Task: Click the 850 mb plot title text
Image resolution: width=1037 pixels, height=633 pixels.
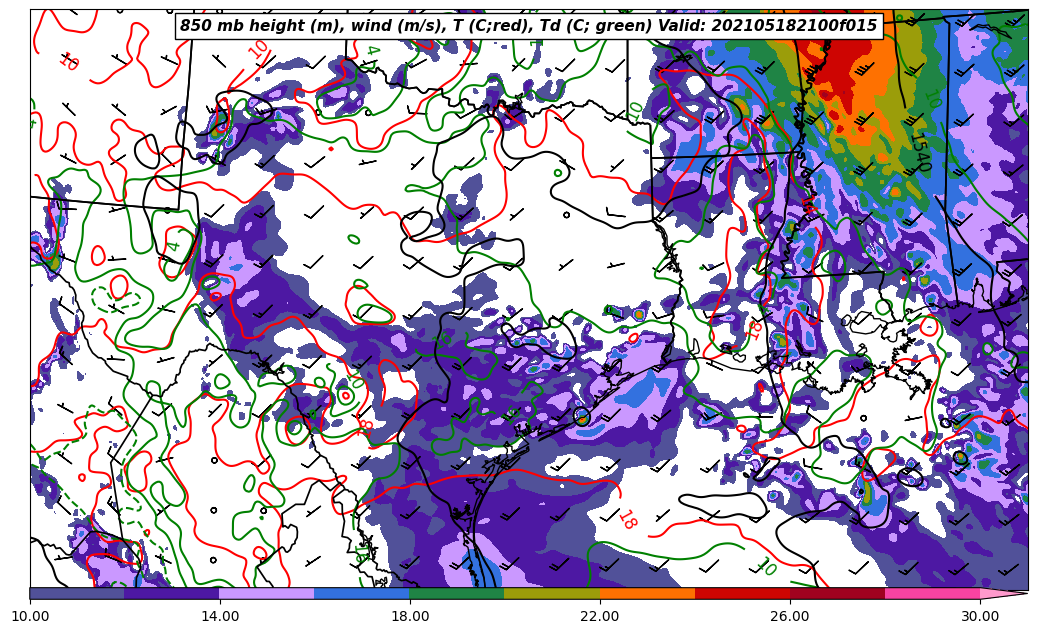Action: (528, 26)
